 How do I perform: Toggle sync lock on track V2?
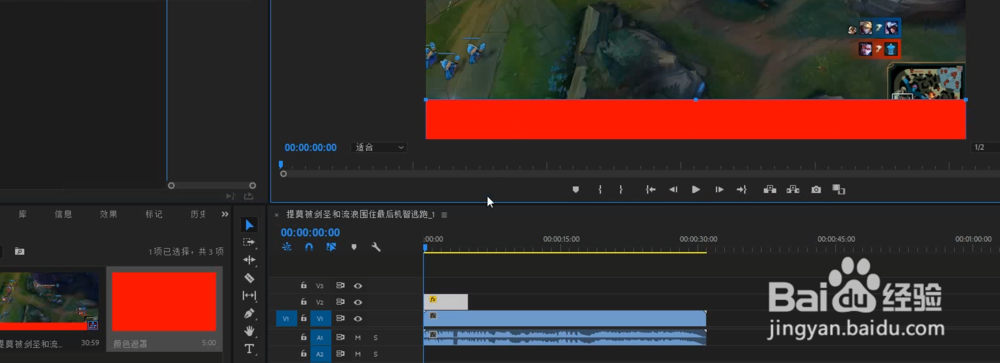pyautogui.click(x=341, y=302)
